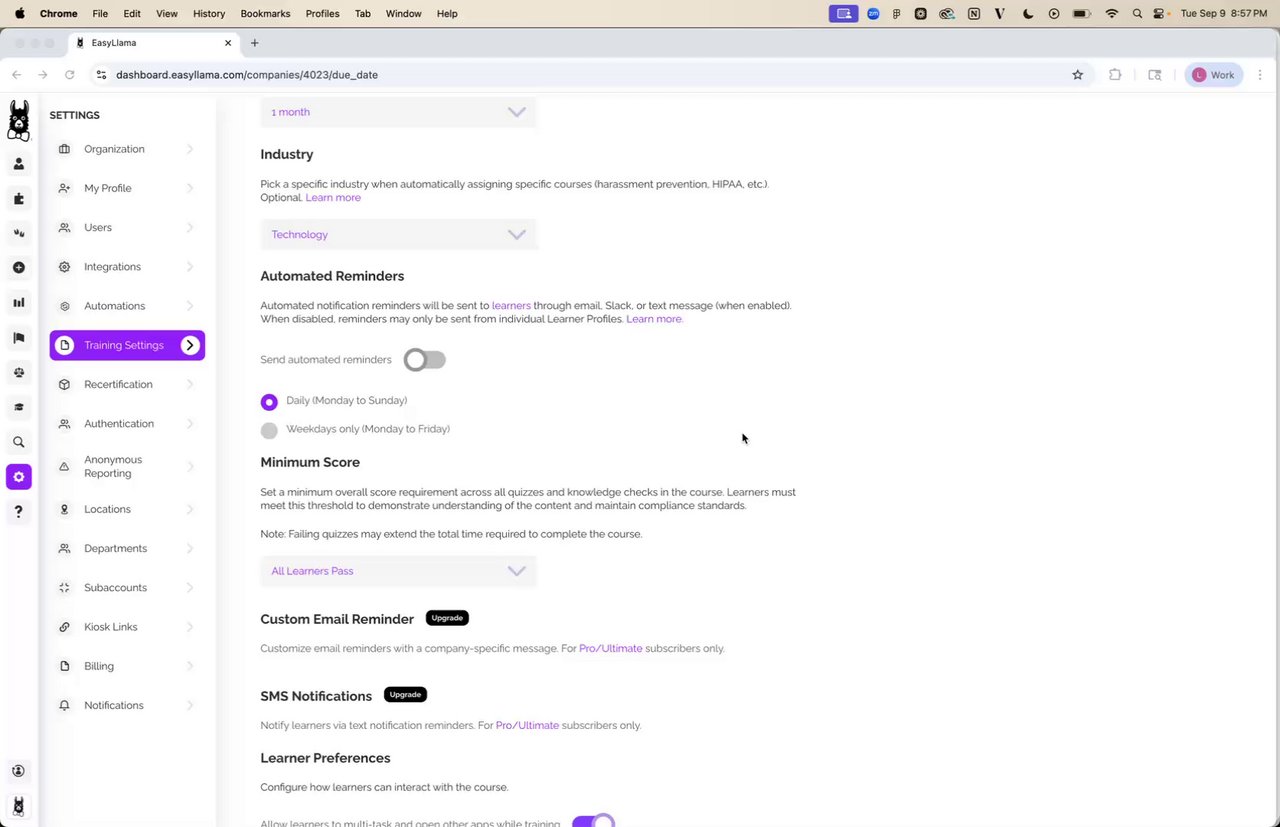This screenshot has height=827, width=1280.
Task: Click the Training Settings arrow circle
Action: click(190, 345)
